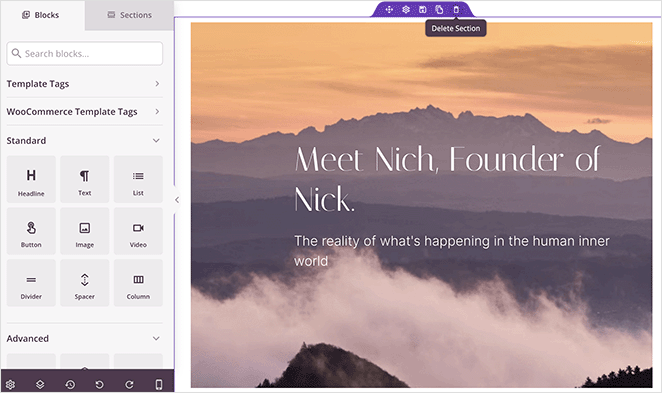The image size is (662, 393).
Task: Select the Video block
Action: (138, 231)
